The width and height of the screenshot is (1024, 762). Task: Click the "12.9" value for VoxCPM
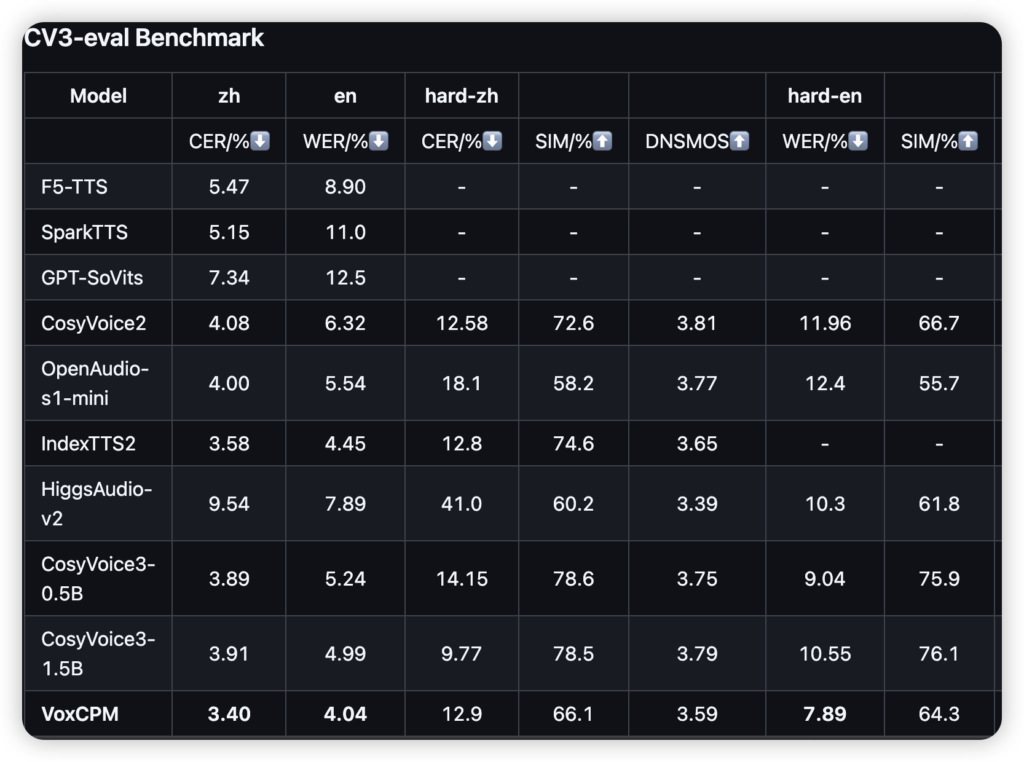(x=462, y=714)
